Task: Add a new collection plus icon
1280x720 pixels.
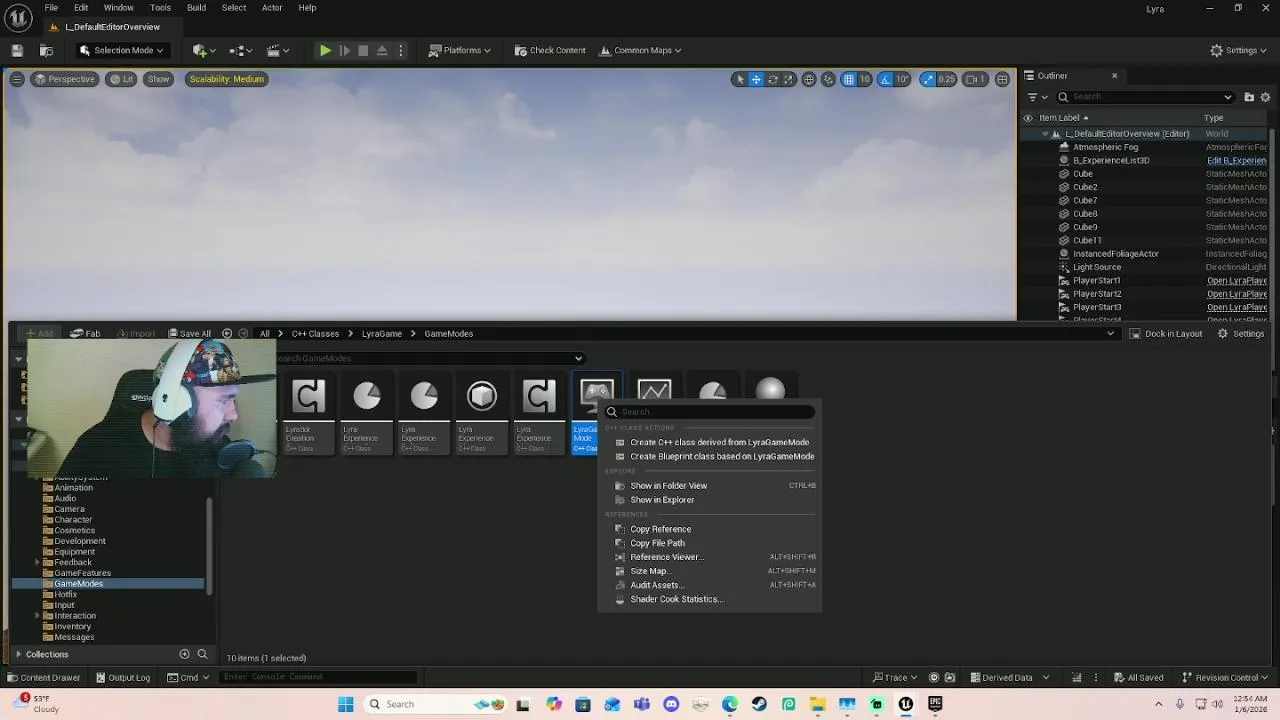Action: coord(184,654)
